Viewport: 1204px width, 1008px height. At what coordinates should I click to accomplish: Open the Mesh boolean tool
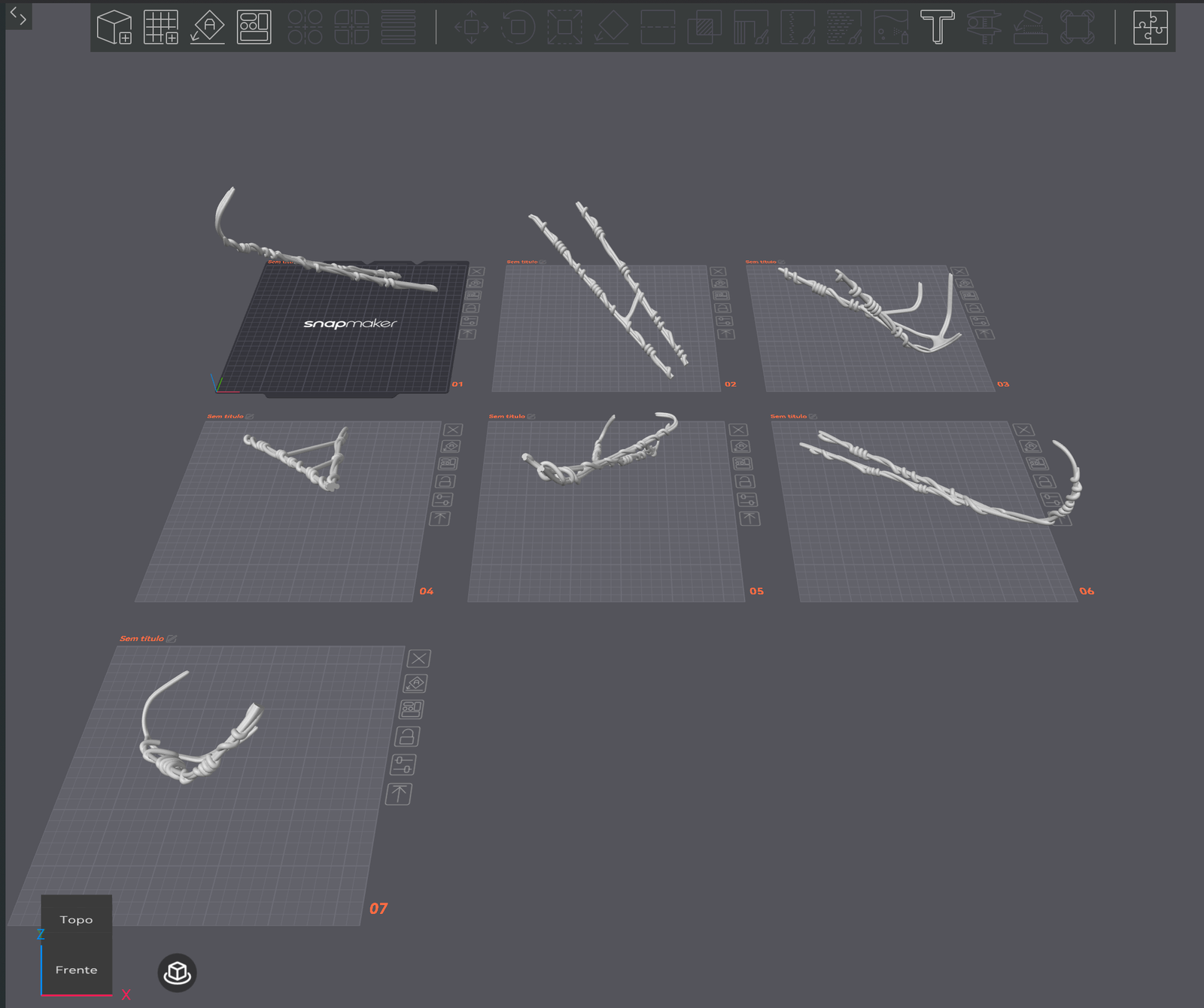[704, 27]
